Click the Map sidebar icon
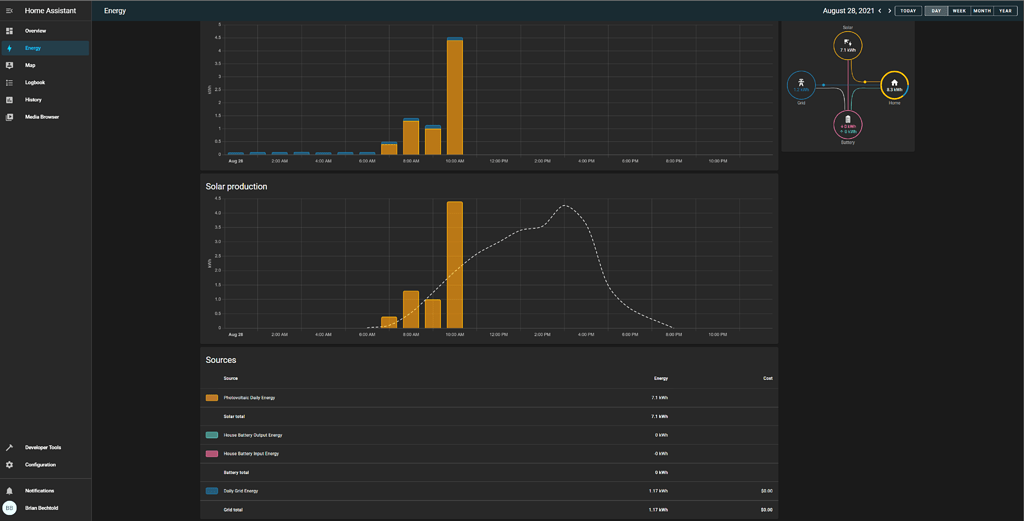This screenshot has width=1024, height=521. 9,65
